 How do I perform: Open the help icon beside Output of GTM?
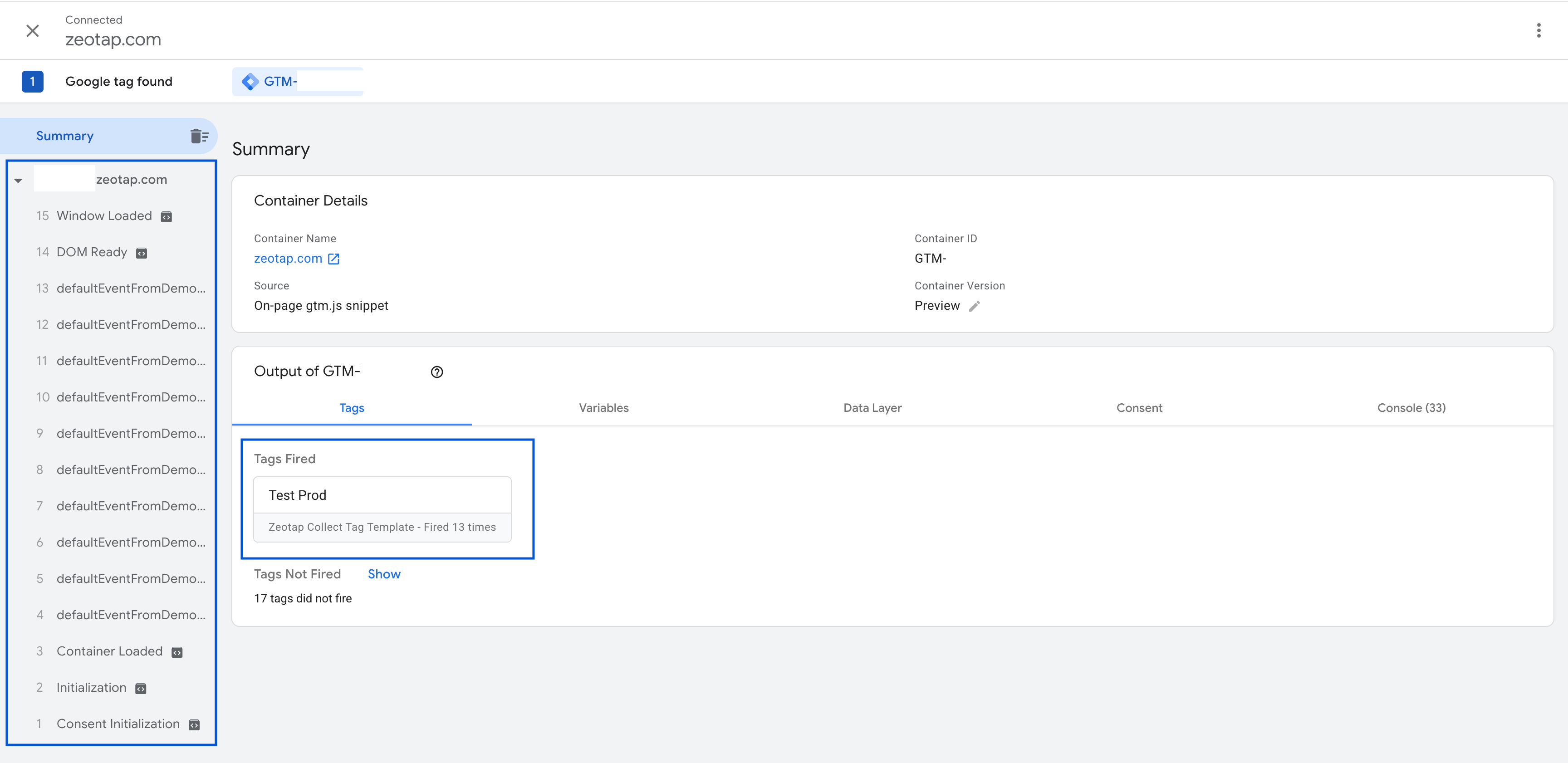pyautogui.click(x=437, y=372)
